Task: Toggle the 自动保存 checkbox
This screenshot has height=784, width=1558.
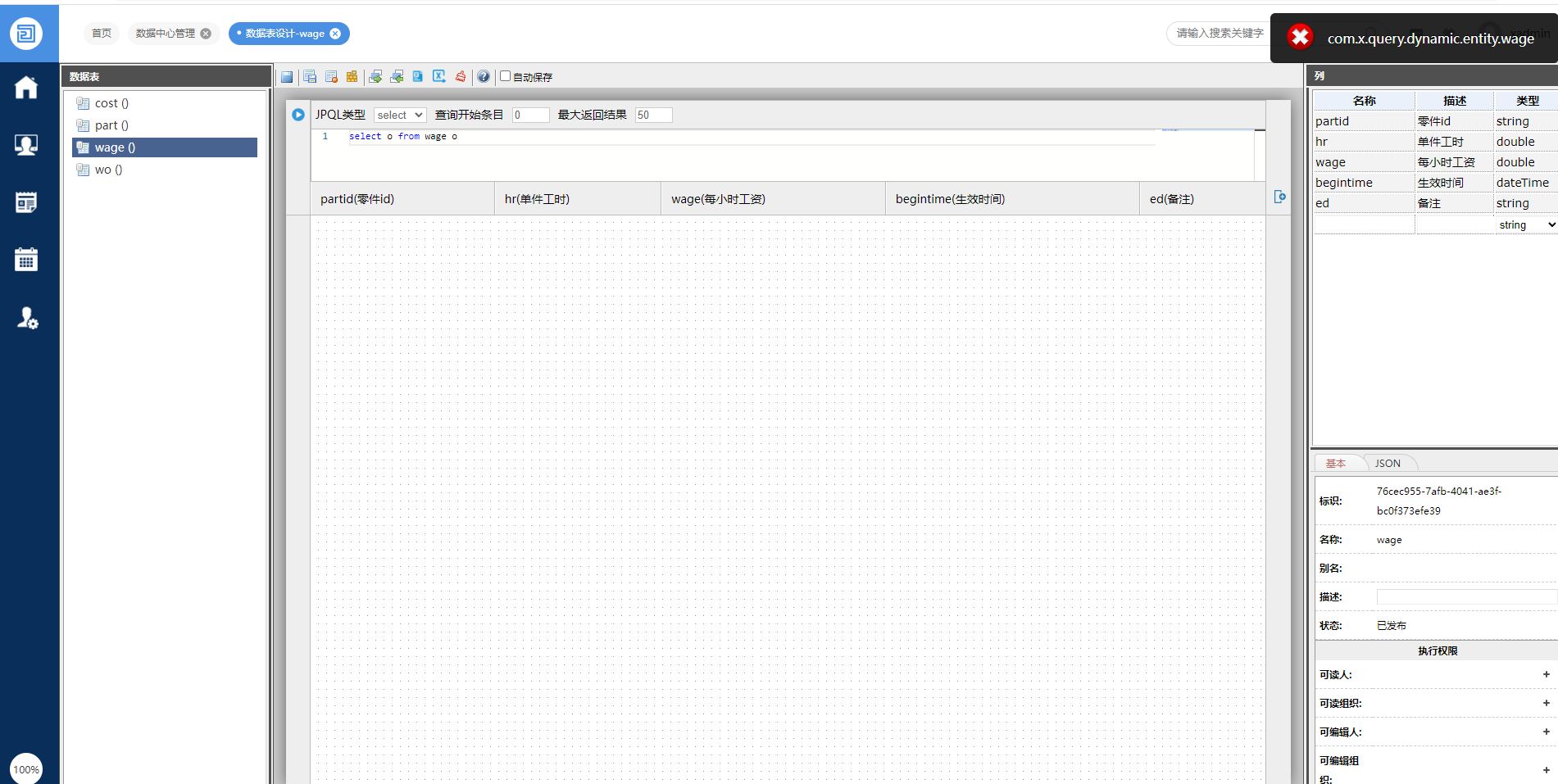Action: pos(506,76)
